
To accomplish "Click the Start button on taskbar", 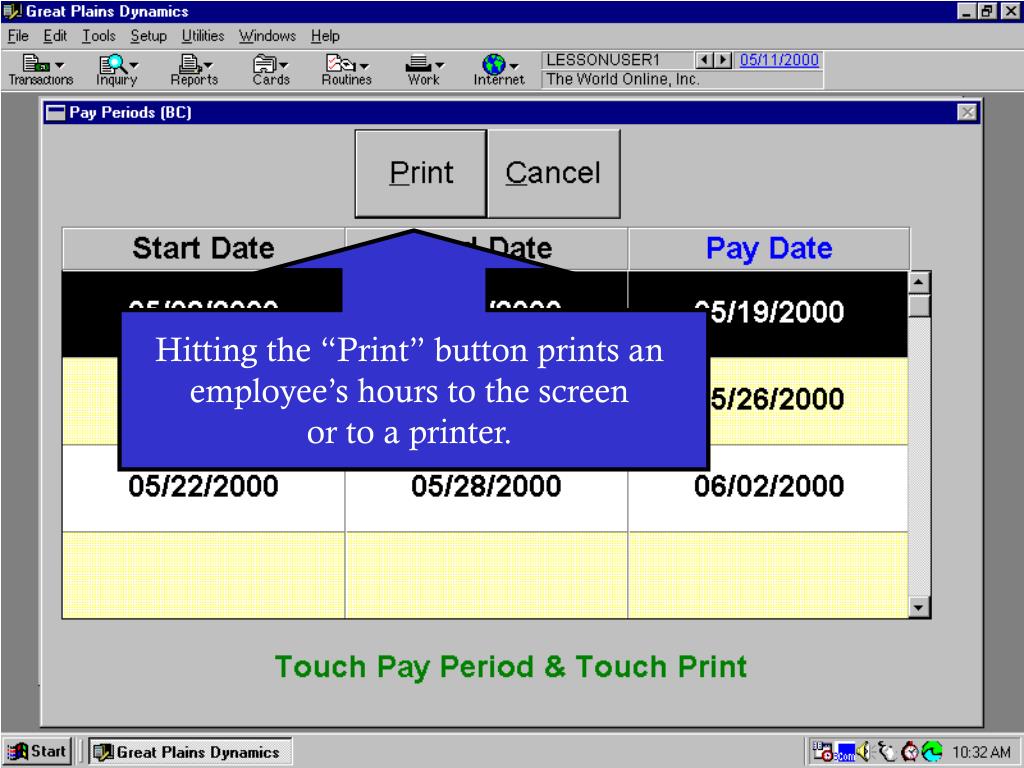I will 37,751.
